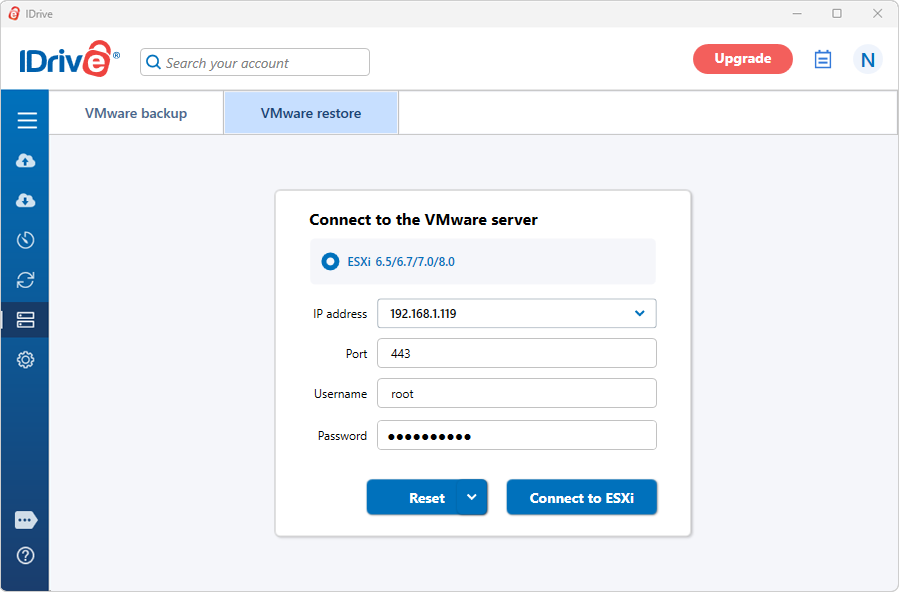Viewport: 900px width, 592px height.
Task: Open the sync arrows icon
Action: 25,280
